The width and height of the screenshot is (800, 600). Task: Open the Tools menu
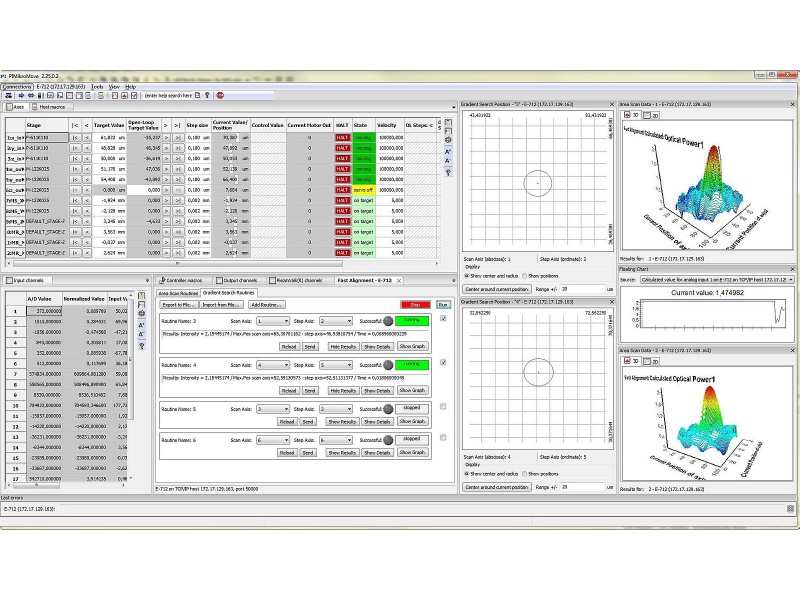point(97,87)
